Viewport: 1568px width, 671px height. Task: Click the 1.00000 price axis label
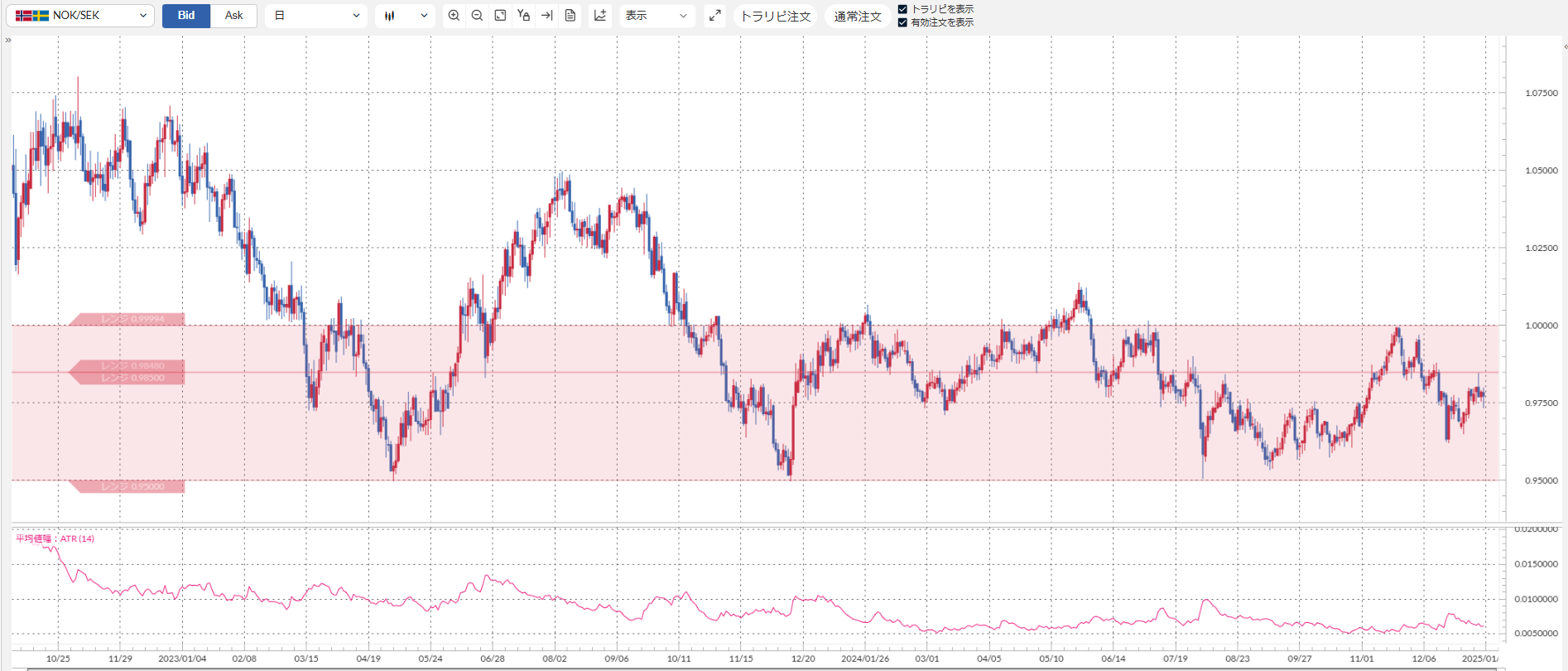pyautogui.click(x=1542, y=326)
